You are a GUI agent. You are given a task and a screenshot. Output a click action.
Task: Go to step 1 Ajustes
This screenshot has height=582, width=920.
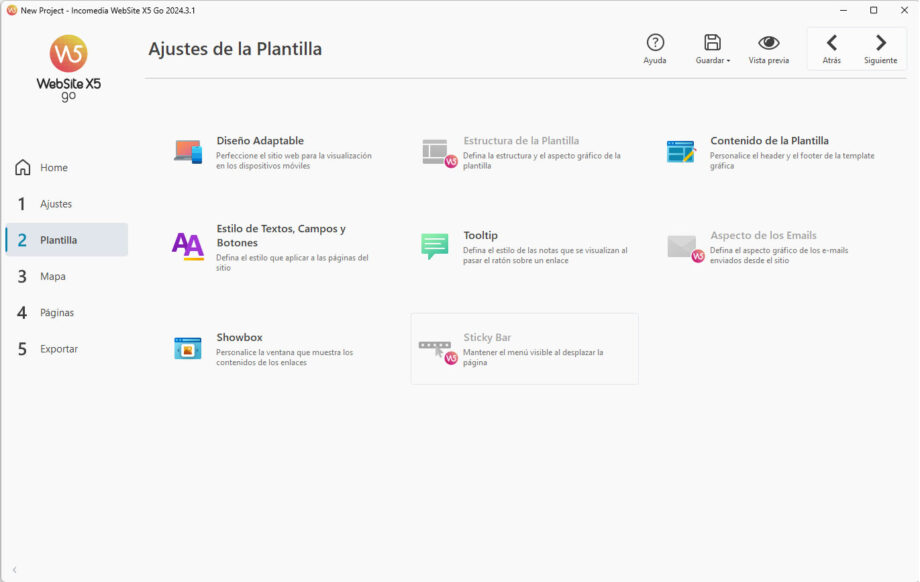66,204
